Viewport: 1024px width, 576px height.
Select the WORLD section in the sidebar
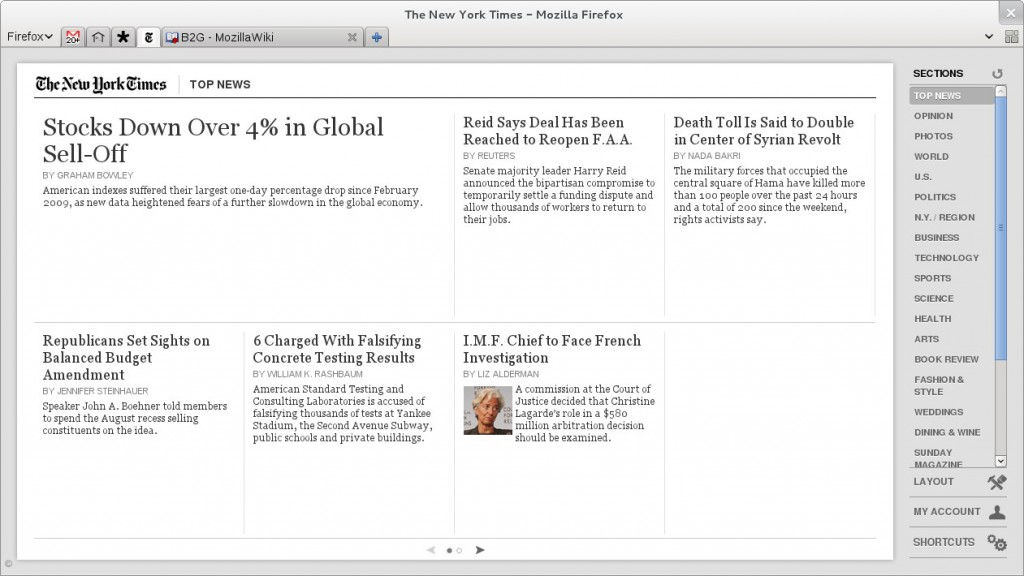931,156
